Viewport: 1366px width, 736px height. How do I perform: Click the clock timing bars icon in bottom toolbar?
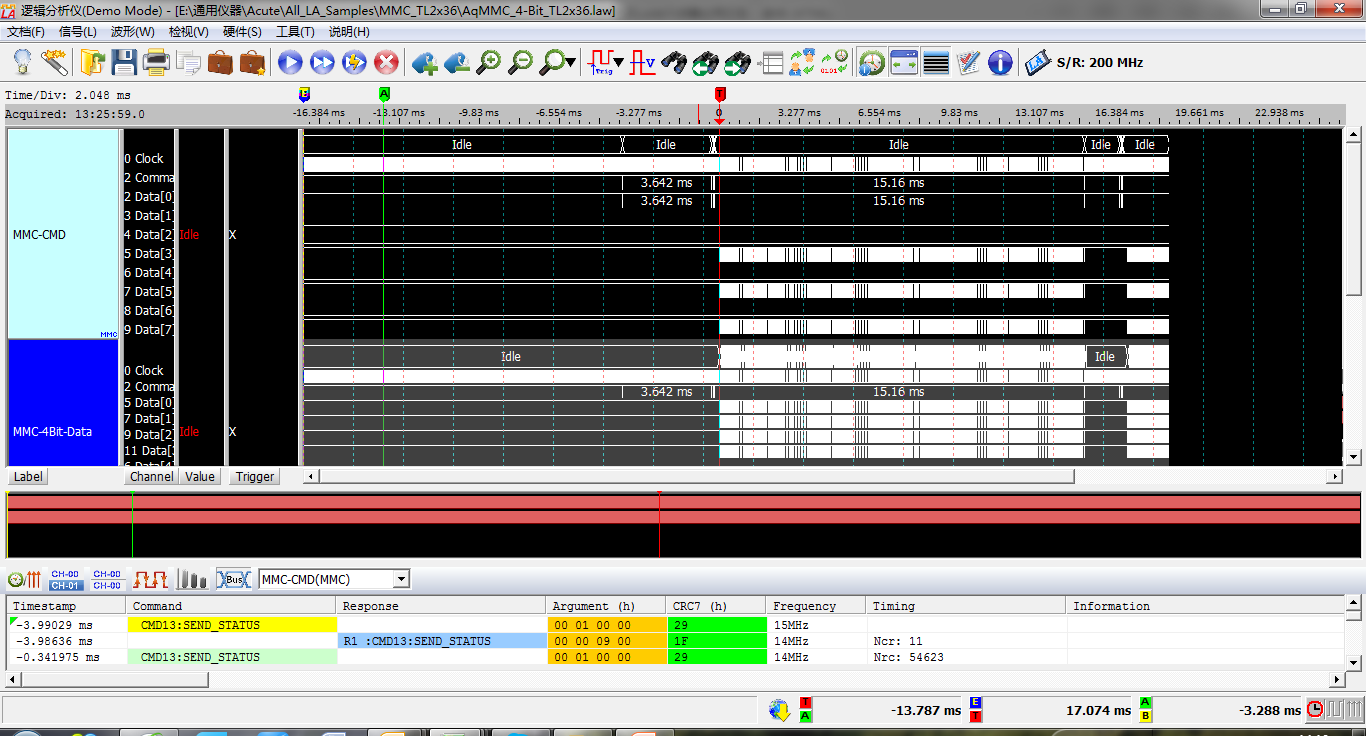24,579
